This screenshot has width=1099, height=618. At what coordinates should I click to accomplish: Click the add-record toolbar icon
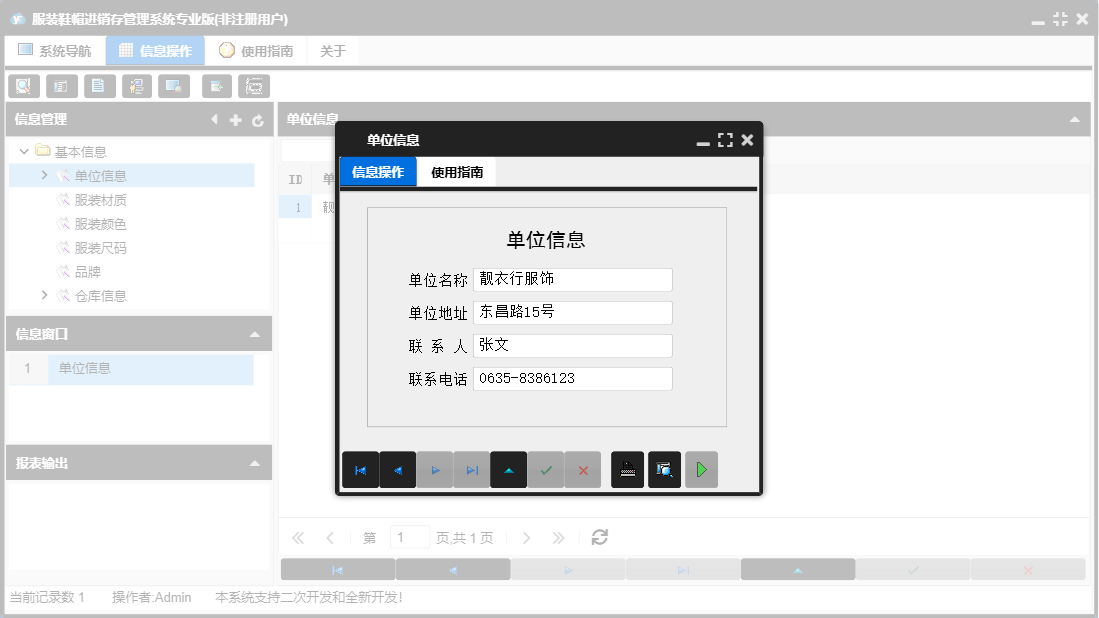pyautogui.click(x=216, y=86)
